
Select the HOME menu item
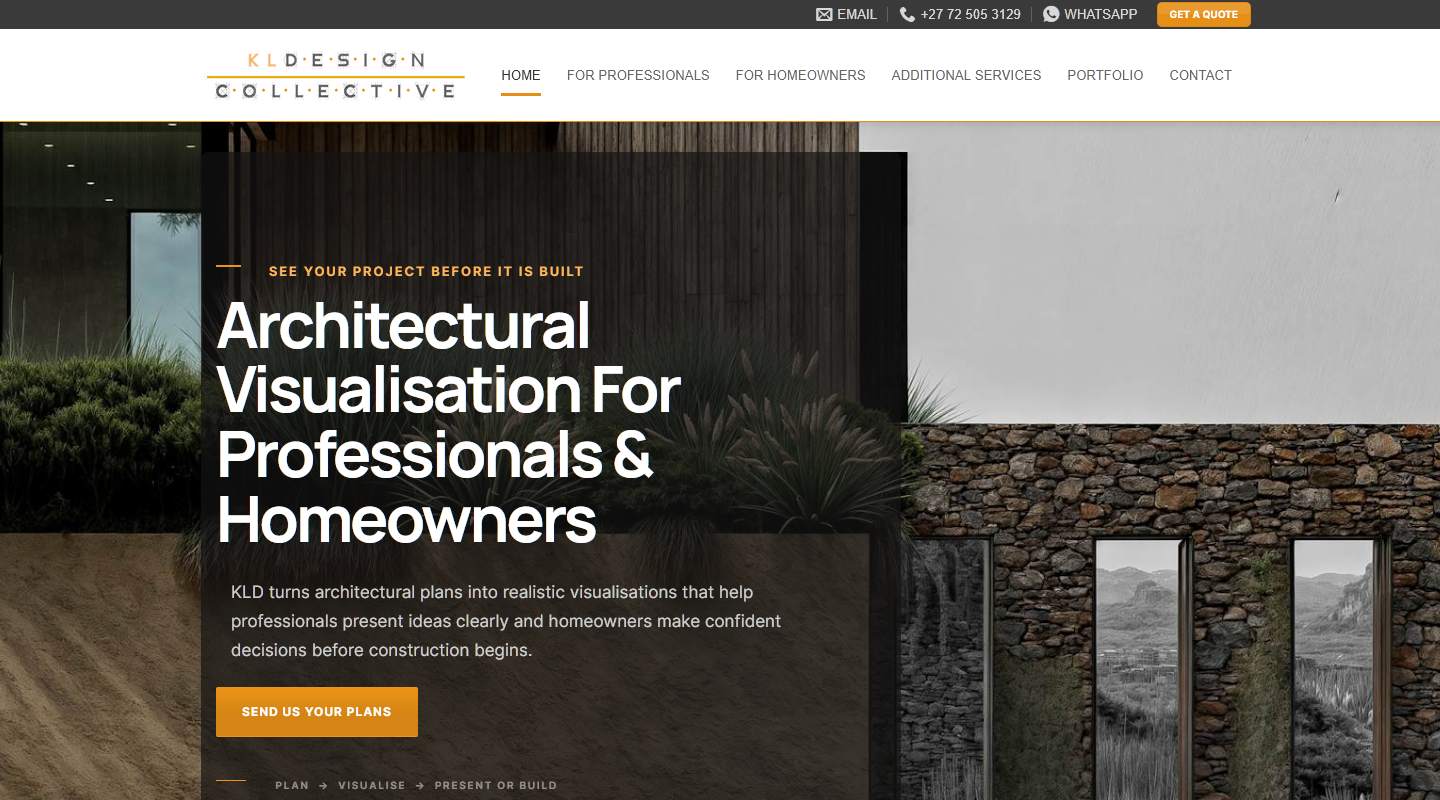click(x=521, y=75)
